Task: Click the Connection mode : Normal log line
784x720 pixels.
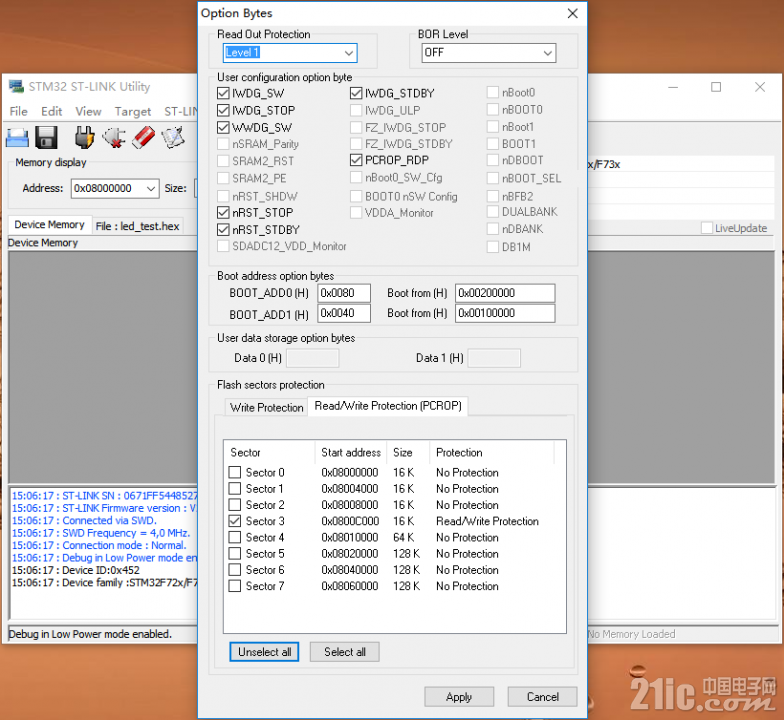Action: [x=99, y=545]
